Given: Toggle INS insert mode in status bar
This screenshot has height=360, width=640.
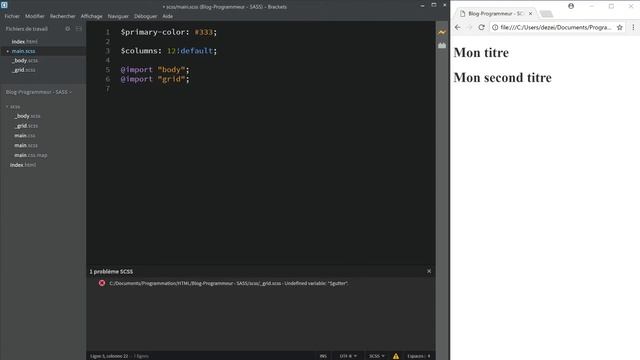Looking at the screenshot, I should point(323,356).
